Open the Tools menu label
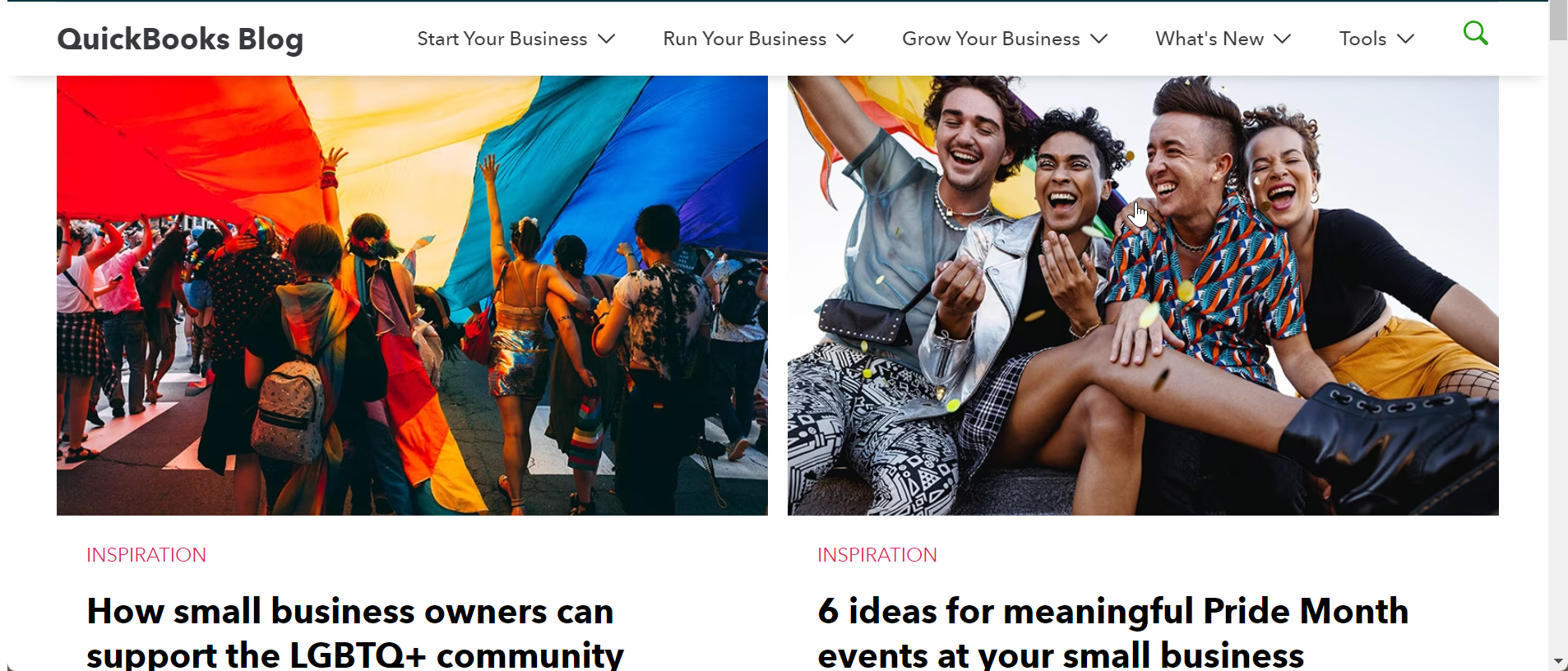 (x=1362, y=39)
